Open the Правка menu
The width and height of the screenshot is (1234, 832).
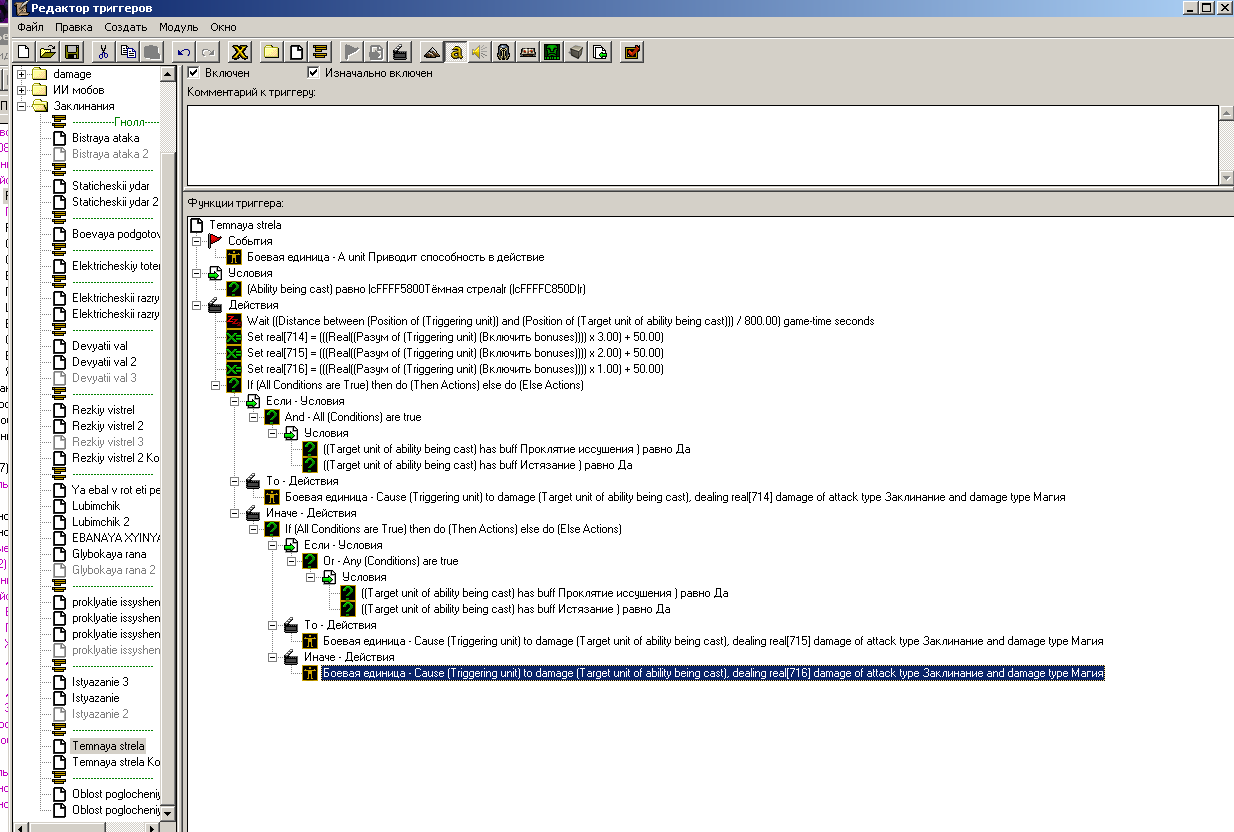click(73, 27)
